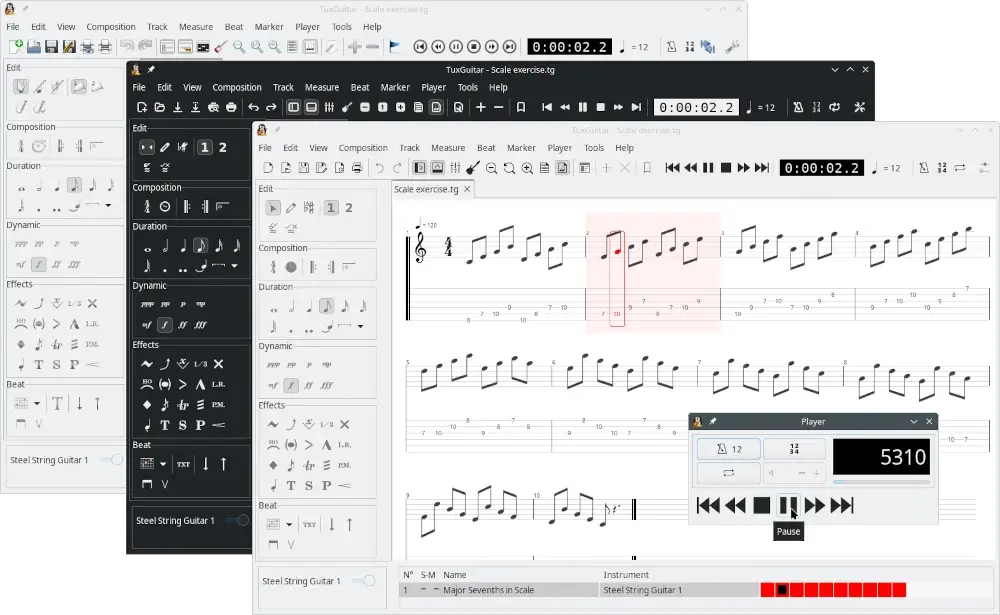Click the time signature icon in Player panel

[x=795, y=450]
